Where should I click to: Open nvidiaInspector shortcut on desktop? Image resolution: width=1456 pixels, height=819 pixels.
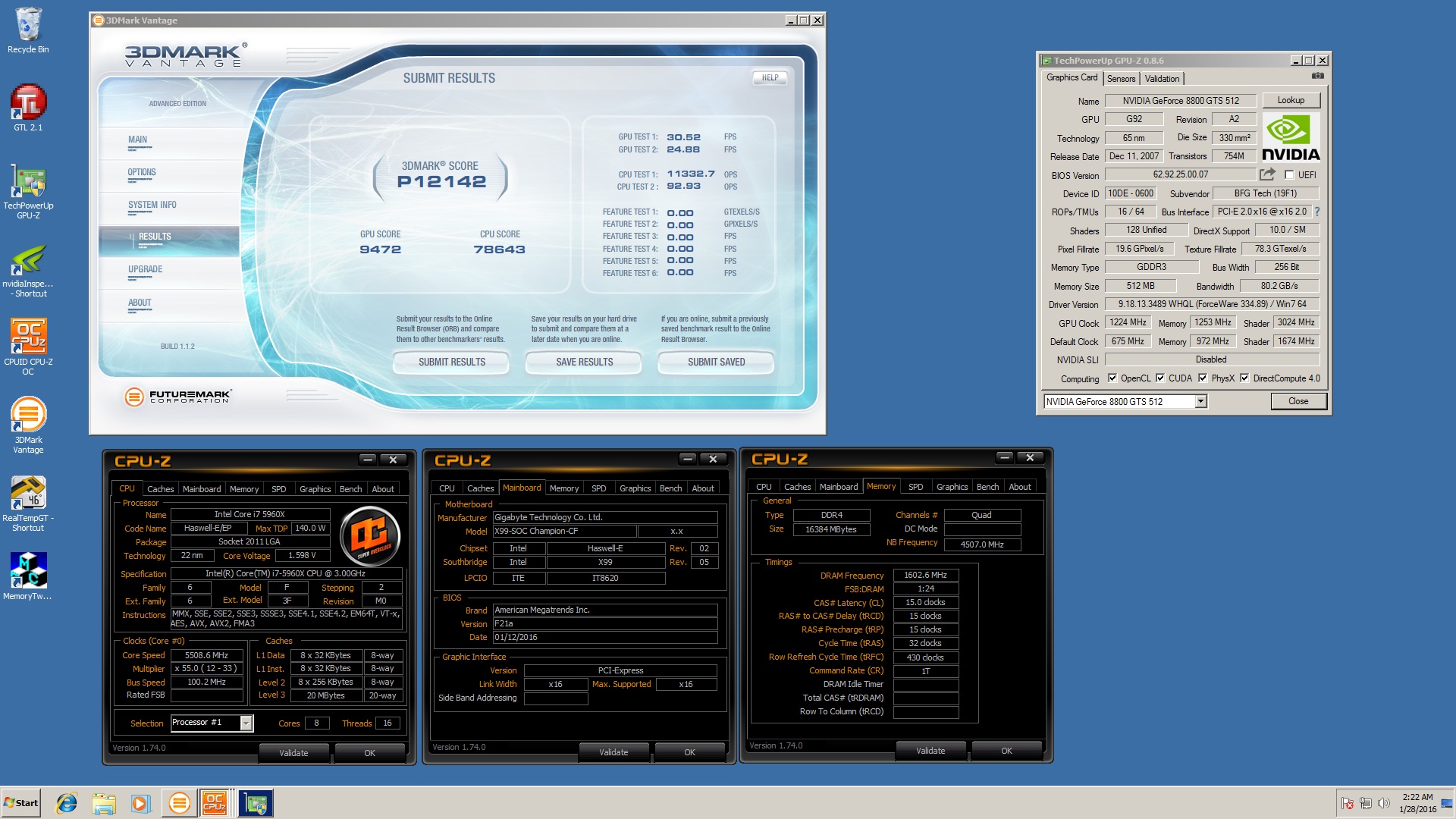coord(28,270)
